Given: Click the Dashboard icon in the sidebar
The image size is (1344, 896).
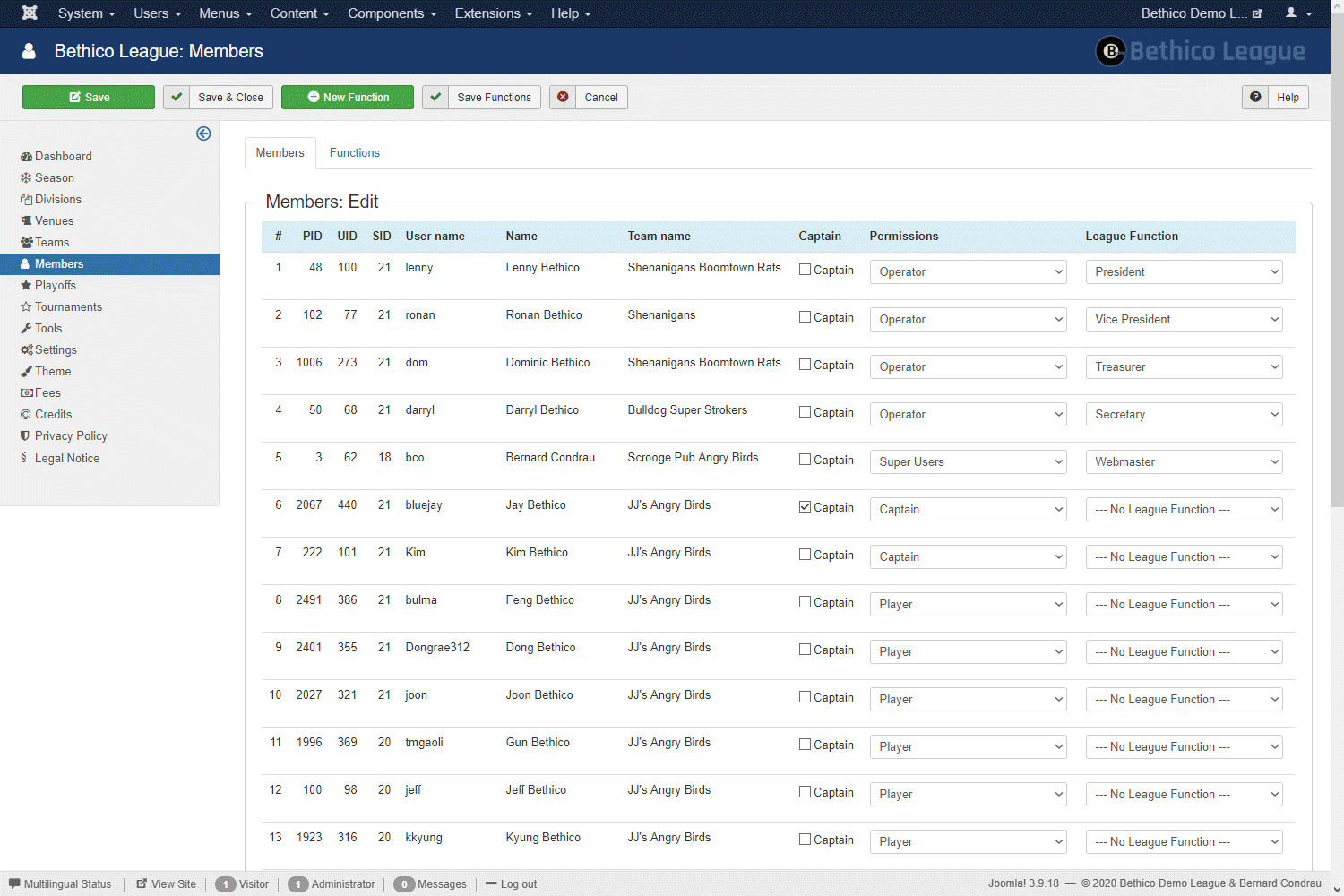Looking at the screenshot, I should [26, 157].
